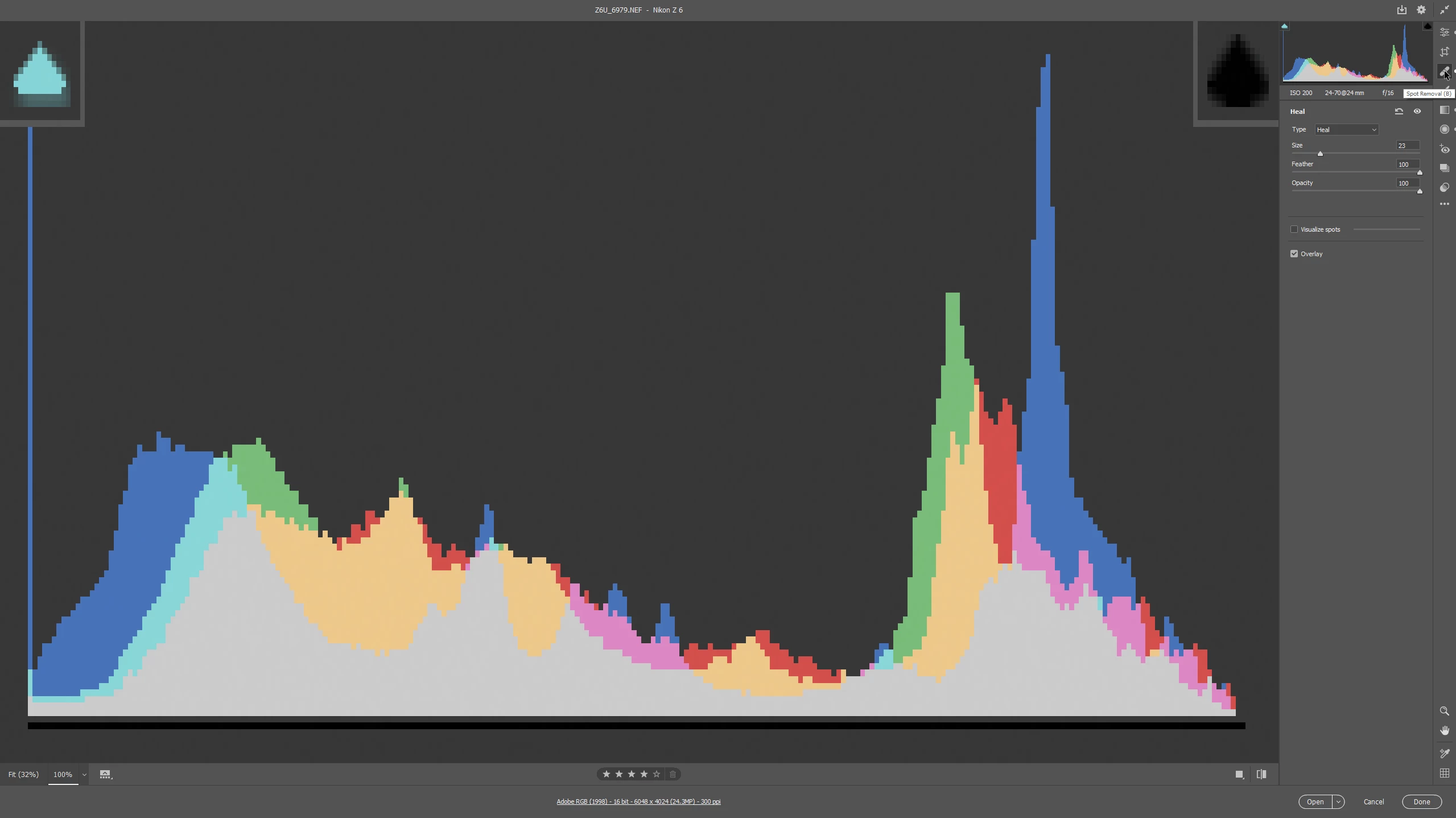Uncheck the Overlay checkbox
The image size is (1456, 818).
click(1294, 254)
